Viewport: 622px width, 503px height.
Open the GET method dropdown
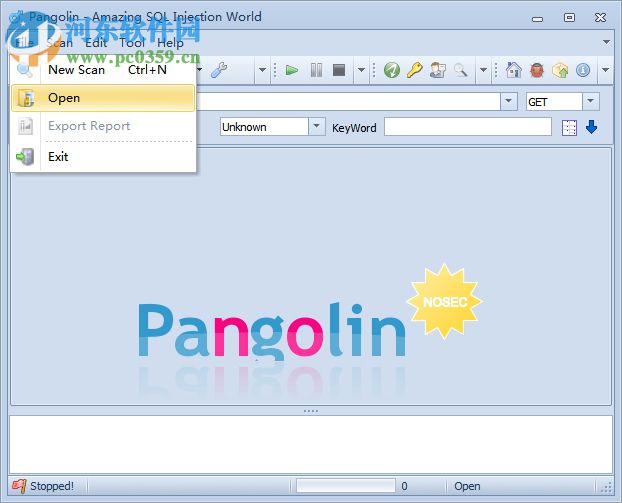click(590, 101)
